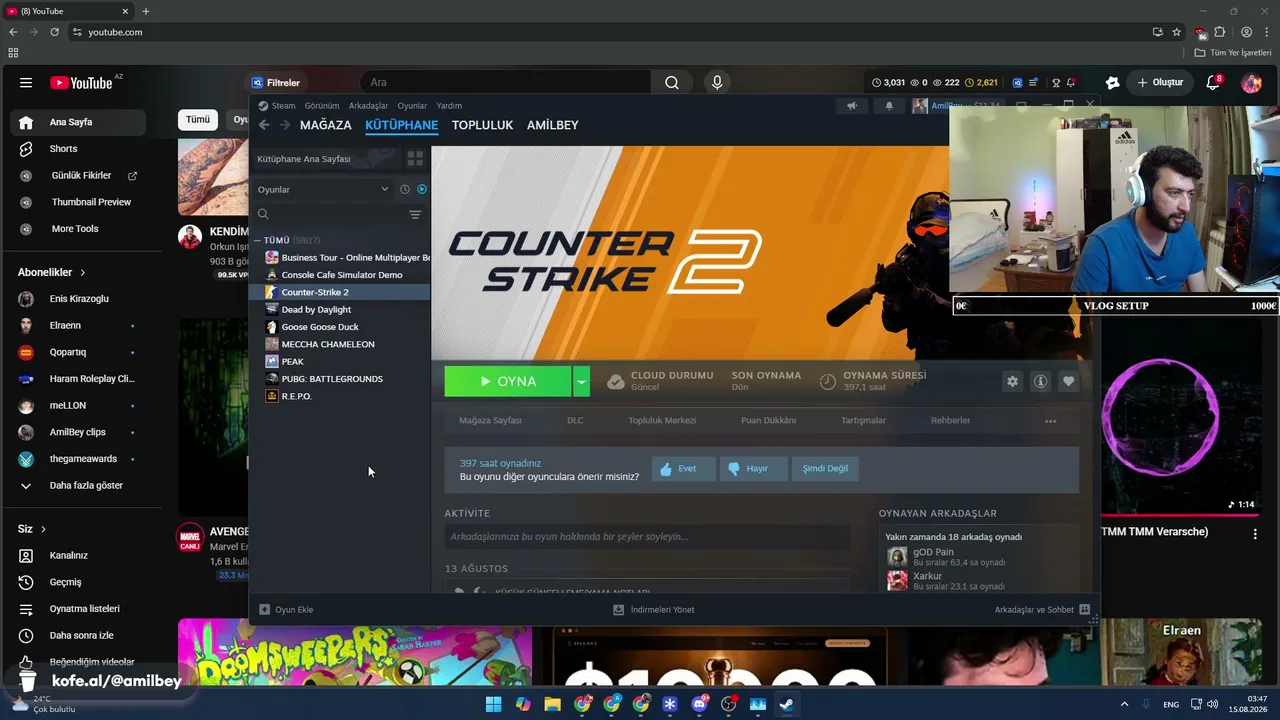Open the Puan Dükkânı link
Image resolution: width=1280 pixels, height=720 pixels.
click(x=768, y=421)
